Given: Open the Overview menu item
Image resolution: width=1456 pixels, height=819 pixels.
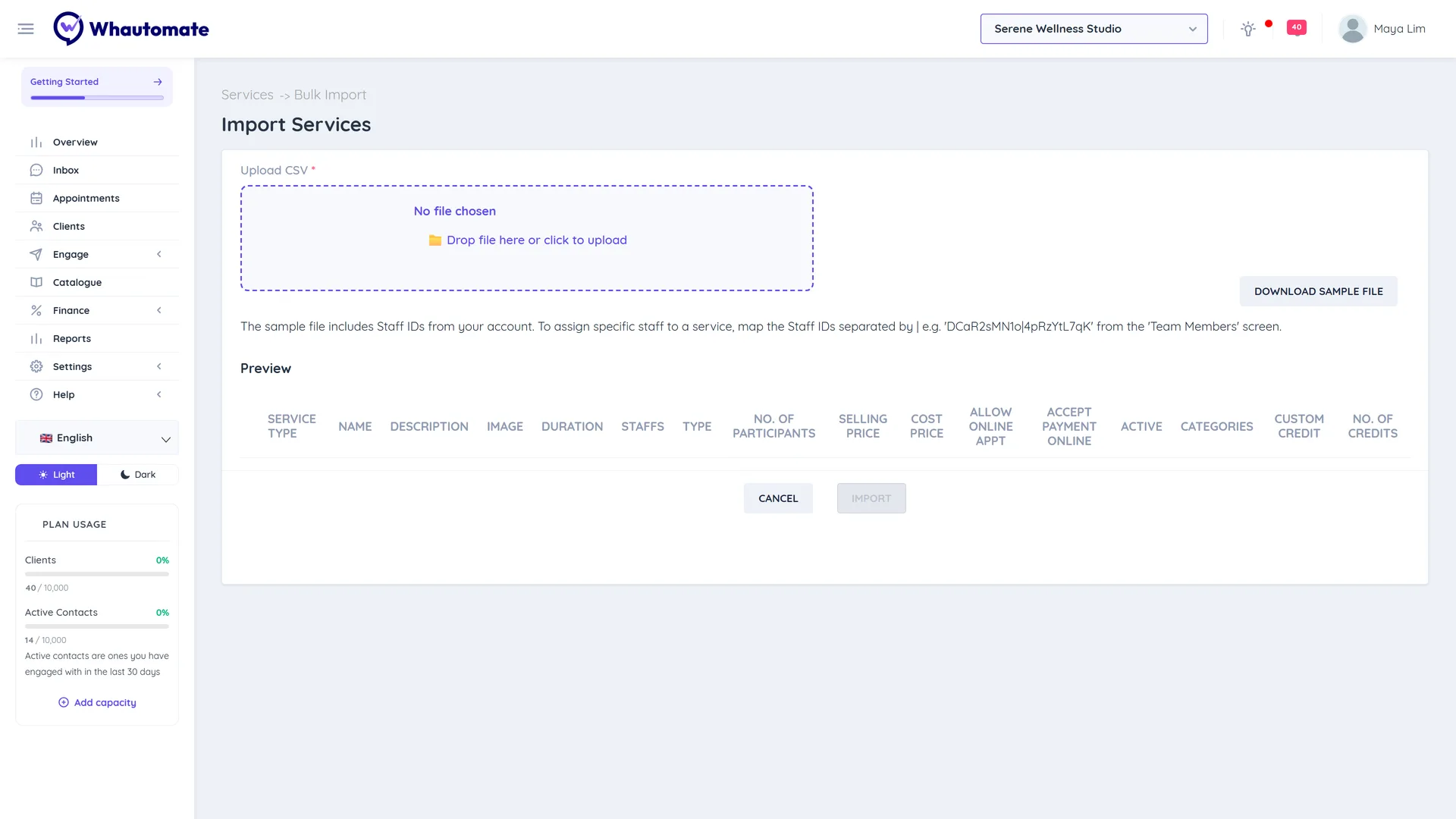Looking at the screenshot, I should 97,143.
